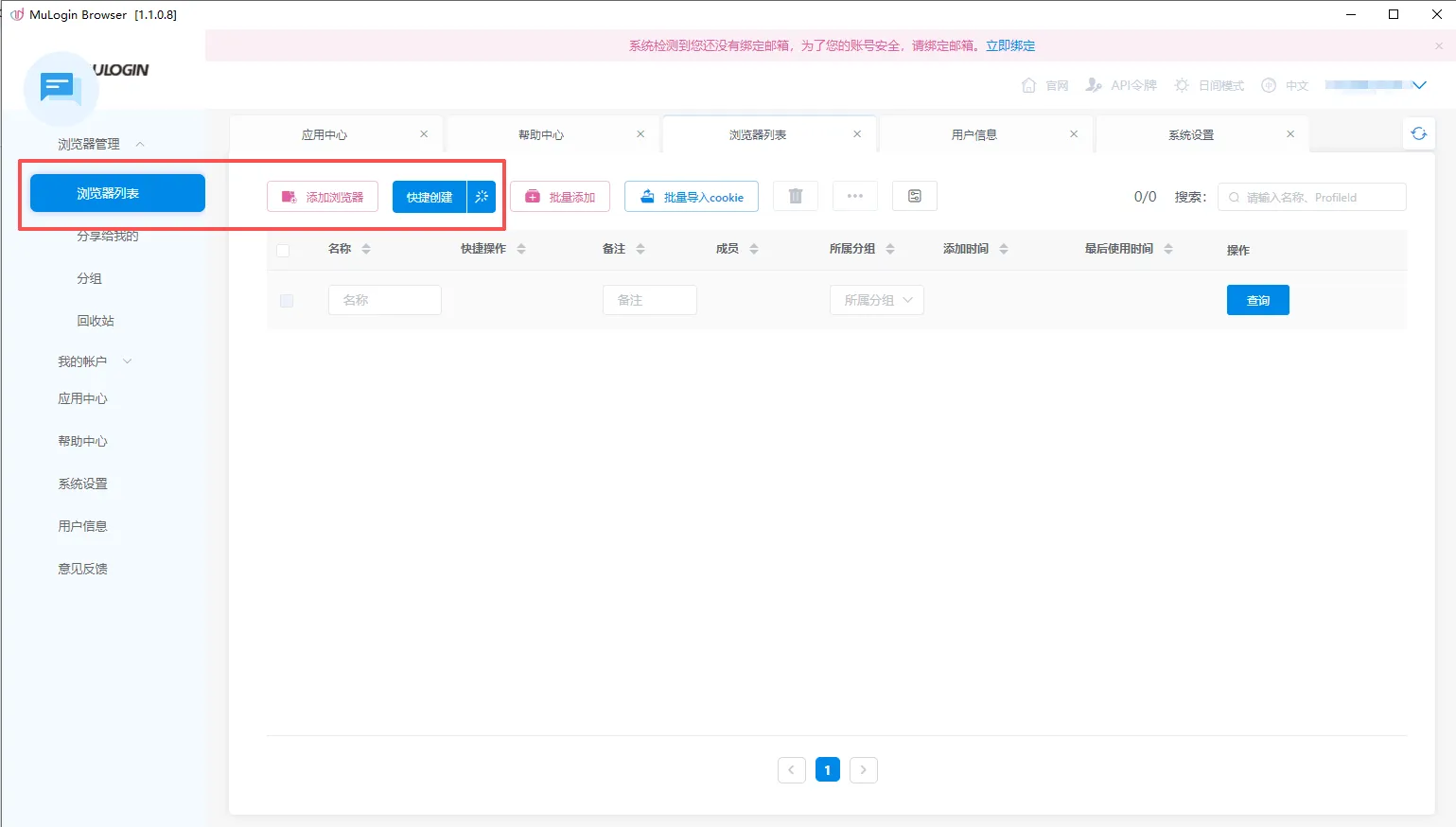Open 系统设置 in the sidebar
The width and height of the screenshot is (1456, 827).
click(83, 484)
